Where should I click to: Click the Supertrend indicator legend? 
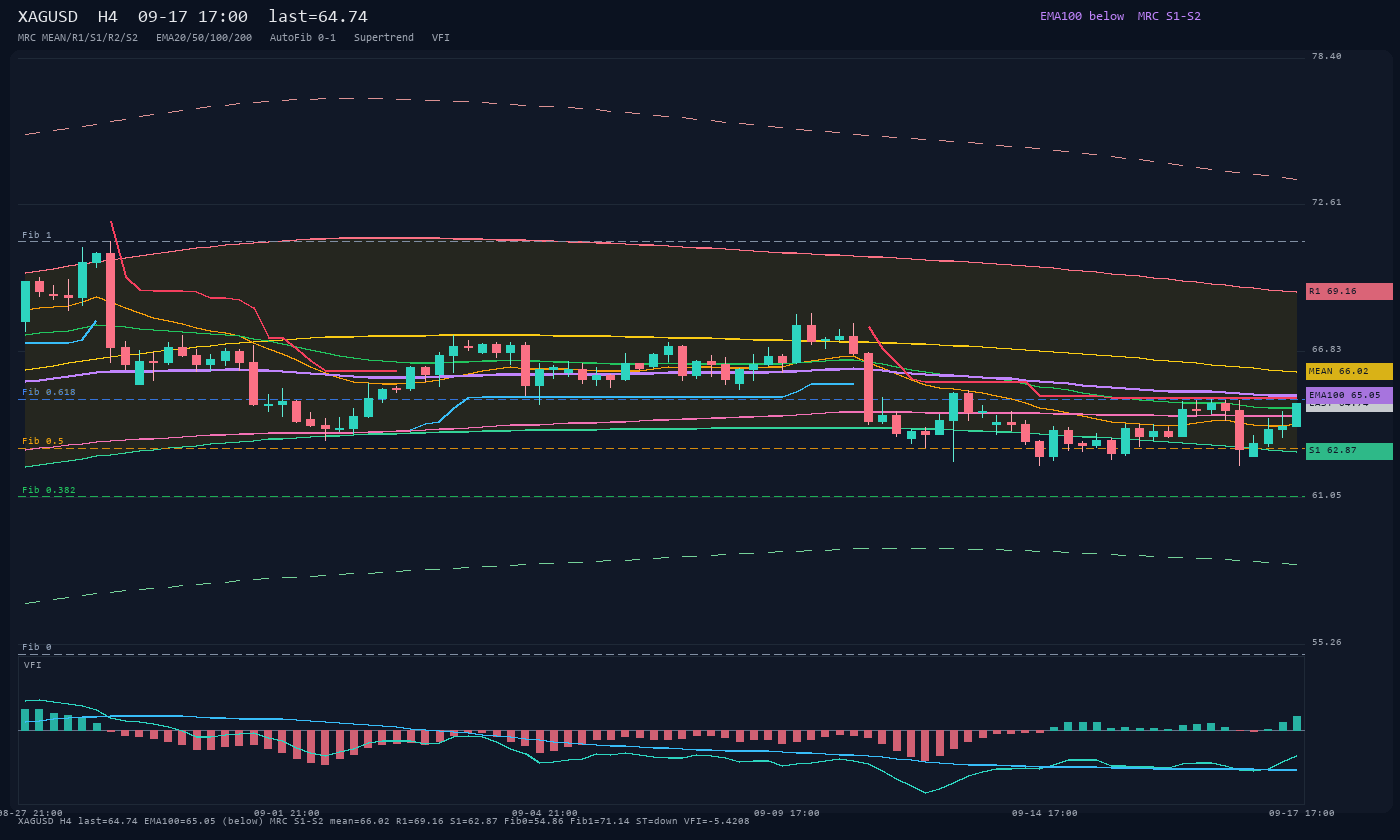(384, 38)
